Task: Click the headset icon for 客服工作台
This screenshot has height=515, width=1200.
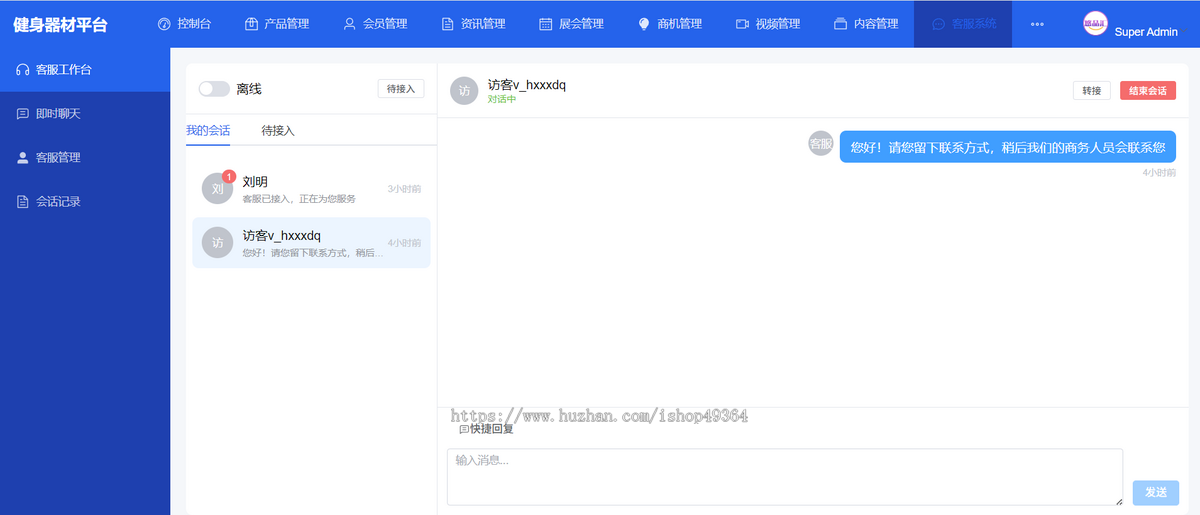Action: pyautogui.click(x=23, y=70)
